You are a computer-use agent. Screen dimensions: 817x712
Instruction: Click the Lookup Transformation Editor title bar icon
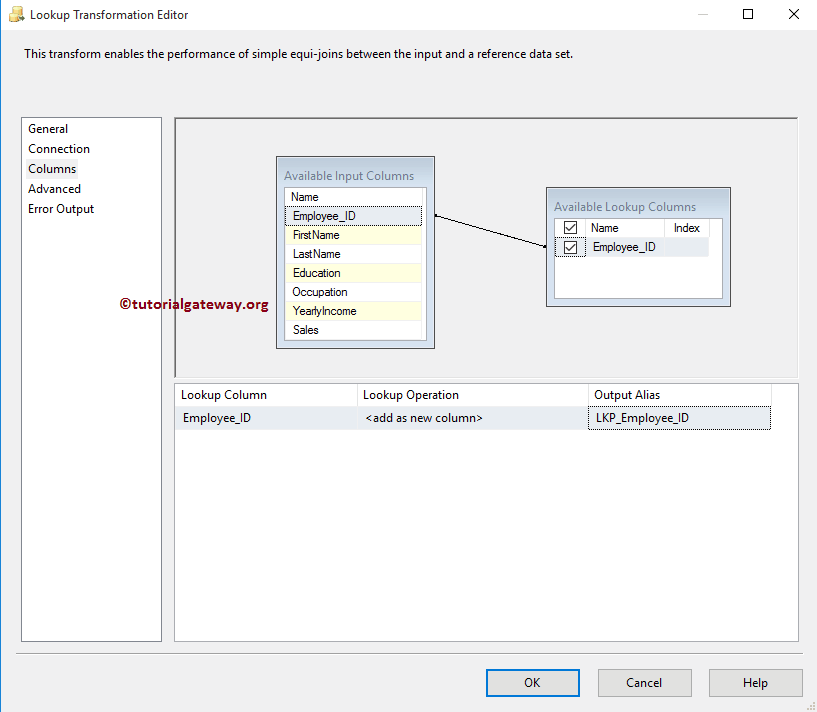tap(18, 14)
